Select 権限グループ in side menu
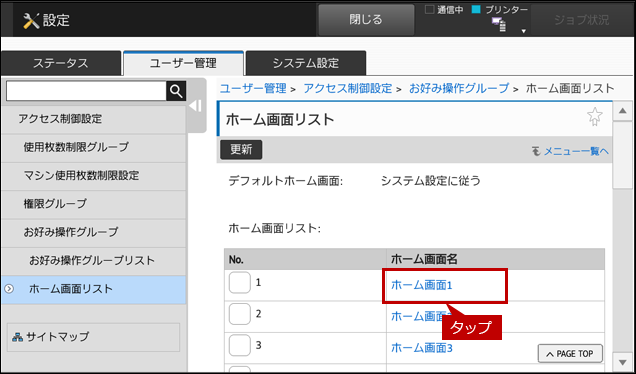Viewport: 636px width, 374px height. (93, 204)
